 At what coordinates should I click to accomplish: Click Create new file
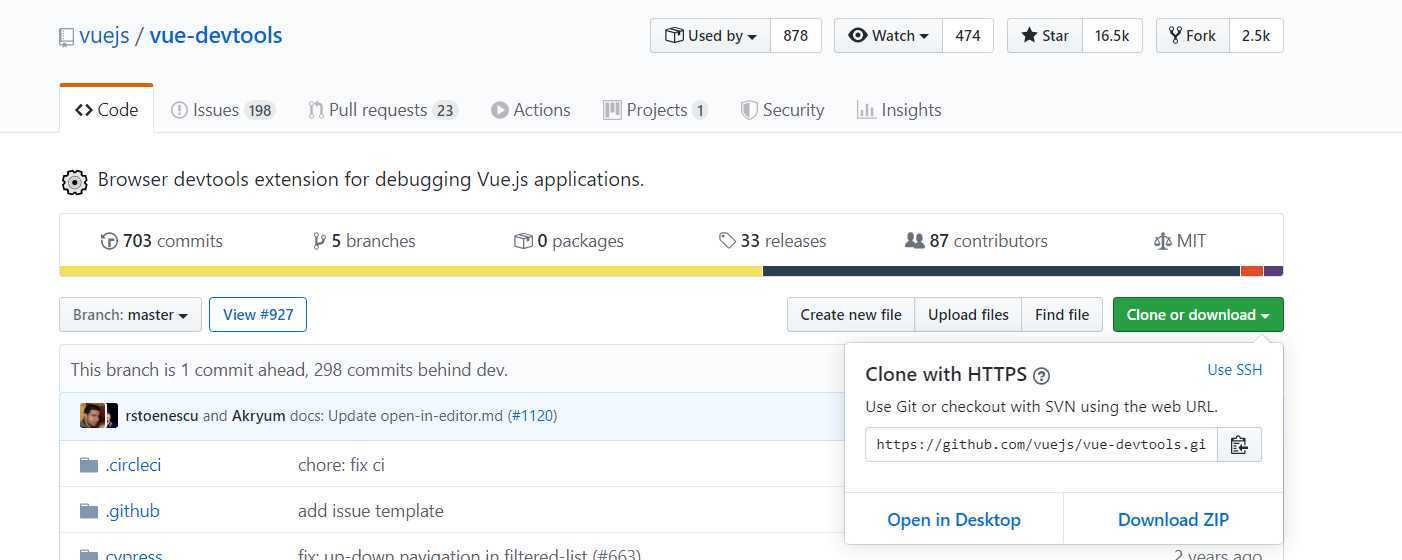click(851, 315)
